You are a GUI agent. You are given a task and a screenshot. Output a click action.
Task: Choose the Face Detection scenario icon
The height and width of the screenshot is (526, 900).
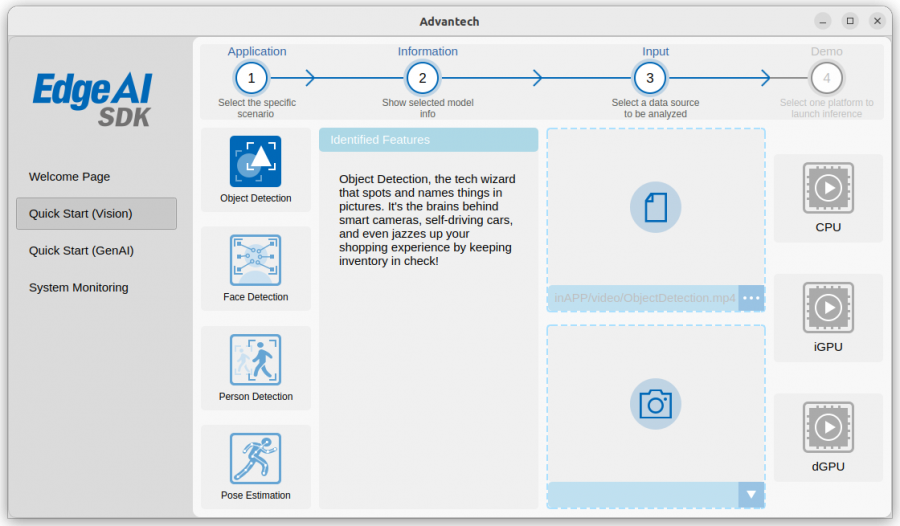(x=255, y=260)
